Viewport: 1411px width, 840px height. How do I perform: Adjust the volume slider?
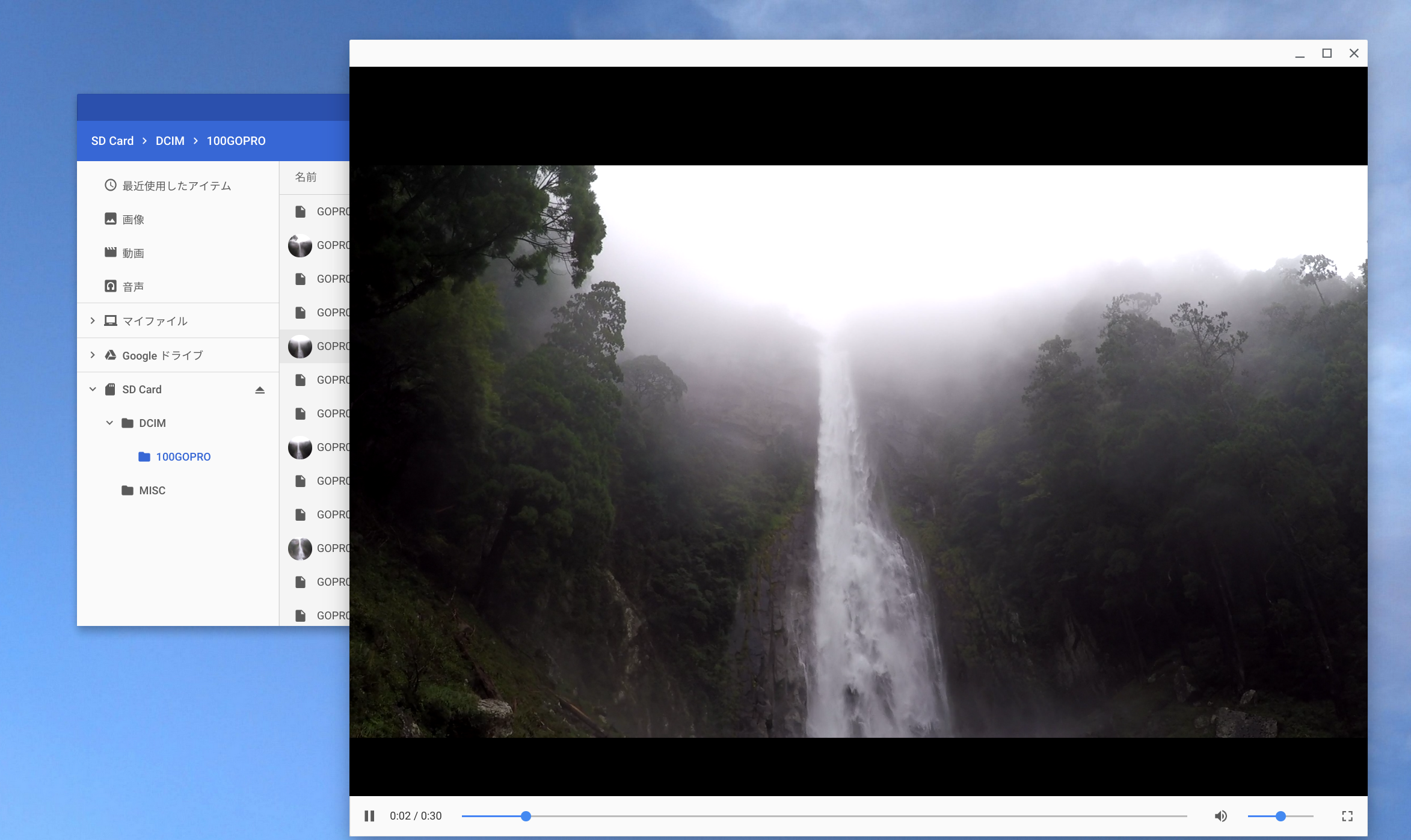[x=1282, y=816]
